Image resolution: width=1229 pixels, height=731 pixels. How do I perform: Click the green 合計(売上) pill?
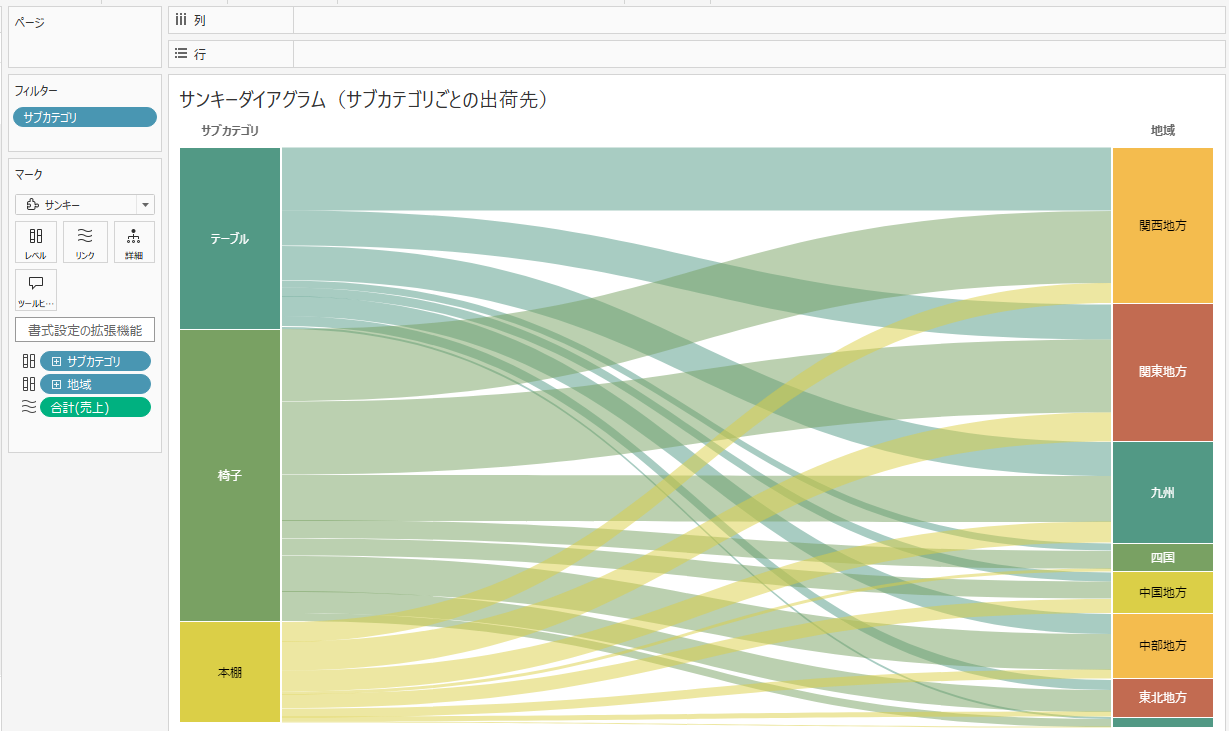coord(95,407)
